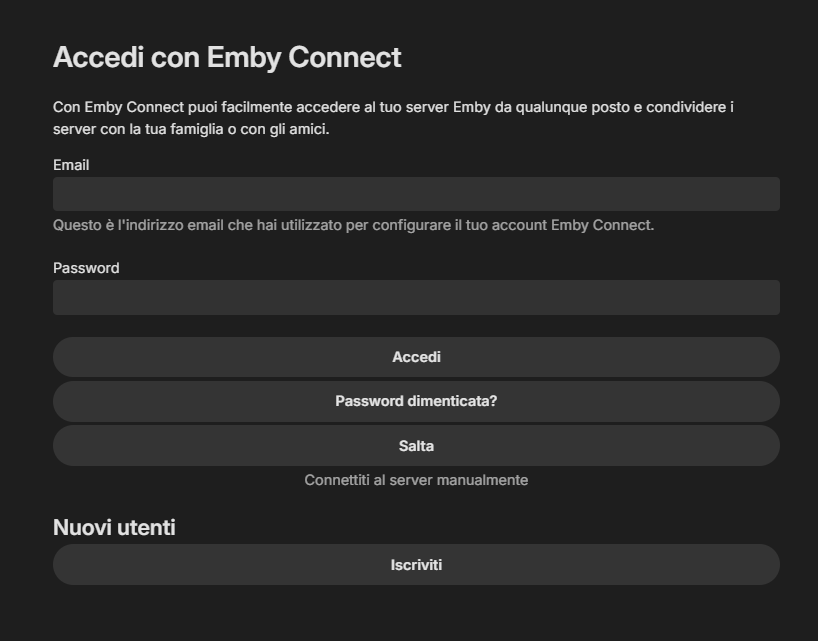
Task: Select the box under Password label
Action: coord(416,298)
